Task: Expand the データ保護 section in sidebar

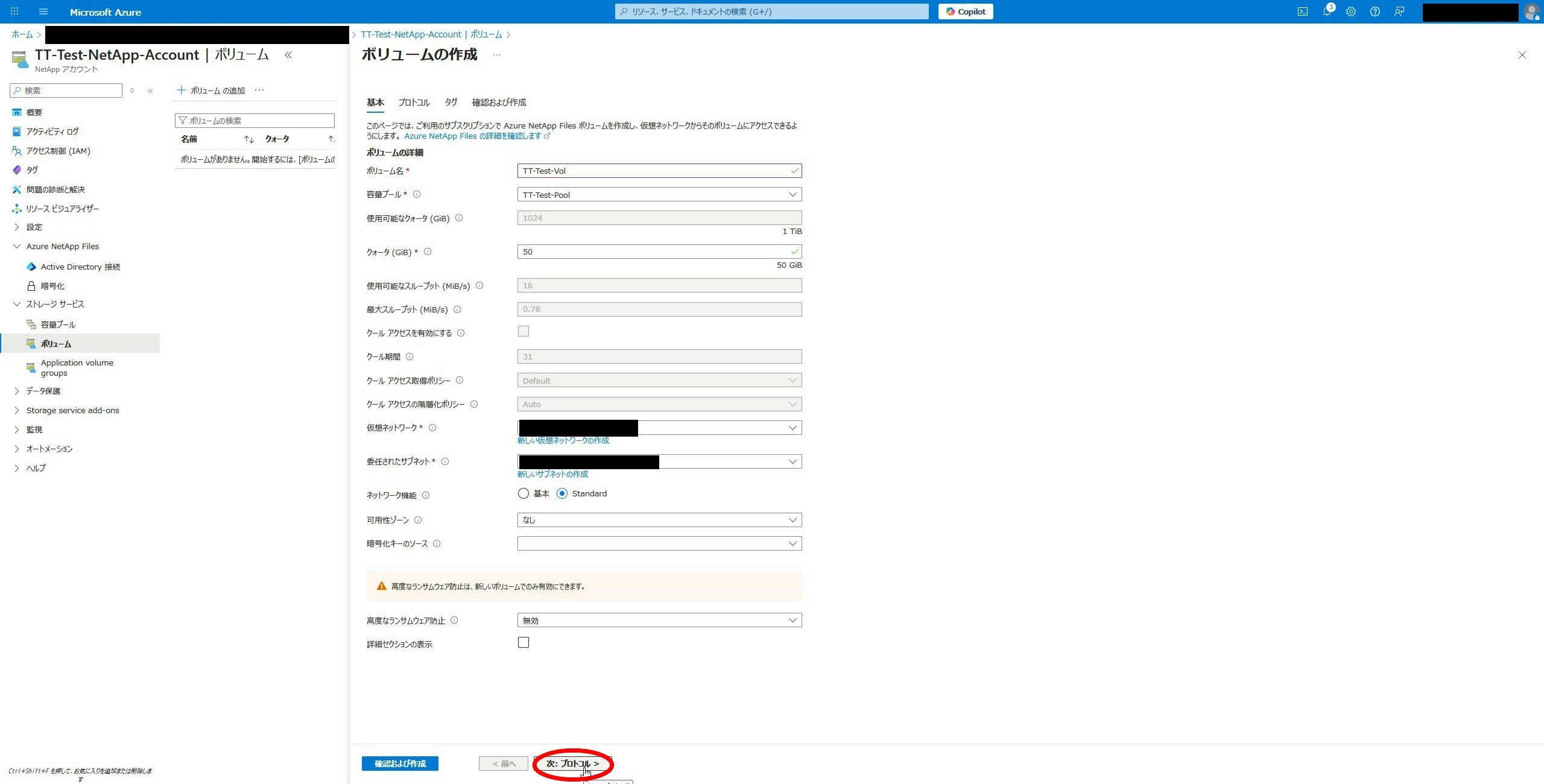Action: pos(43,391)
